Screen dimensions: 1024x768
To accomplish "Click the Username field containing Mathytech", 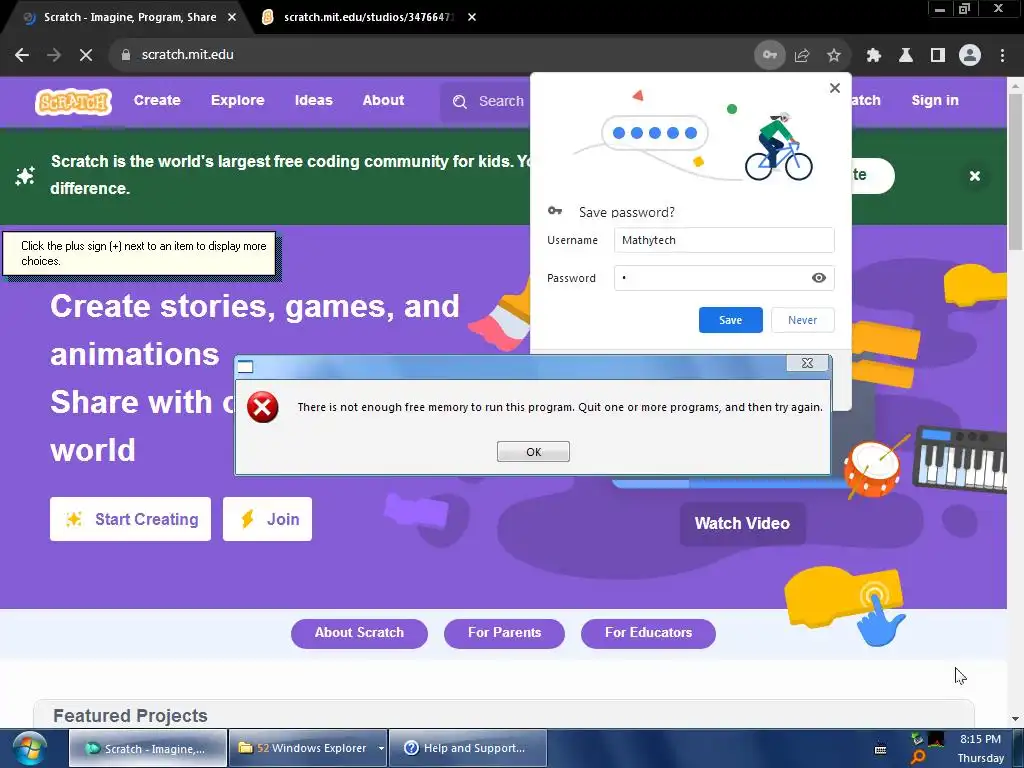I will [724, 240].
